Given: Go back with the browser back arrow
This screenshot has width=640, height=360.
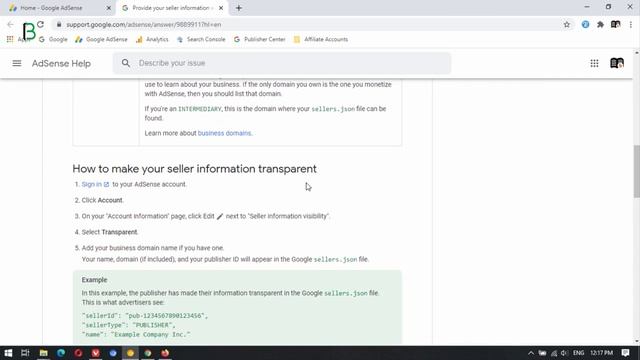Looking at the screenshot, I should [x=10, y=24].
